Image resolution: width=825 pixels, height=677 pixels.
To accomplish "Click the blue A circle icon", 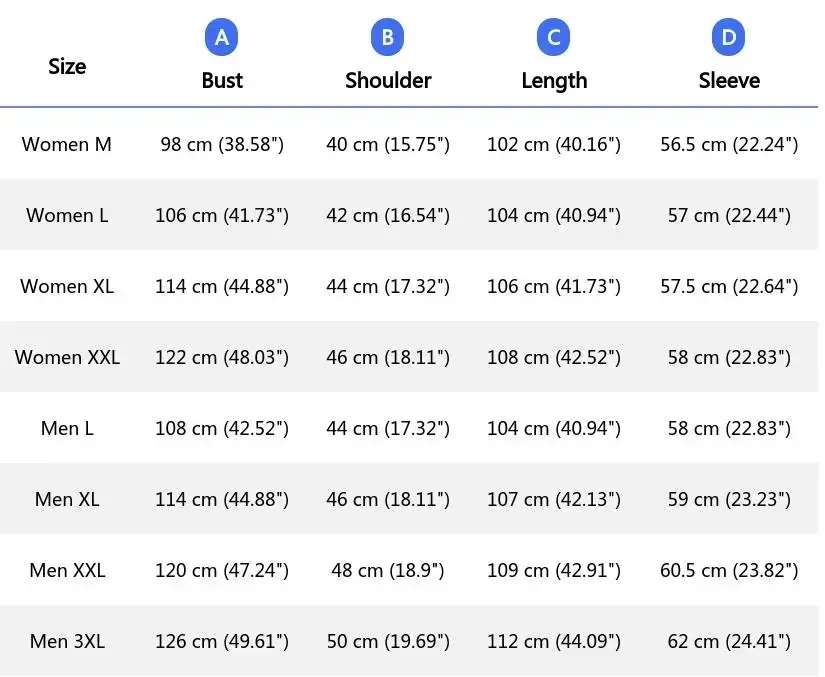I will click(x=222, y=38).
